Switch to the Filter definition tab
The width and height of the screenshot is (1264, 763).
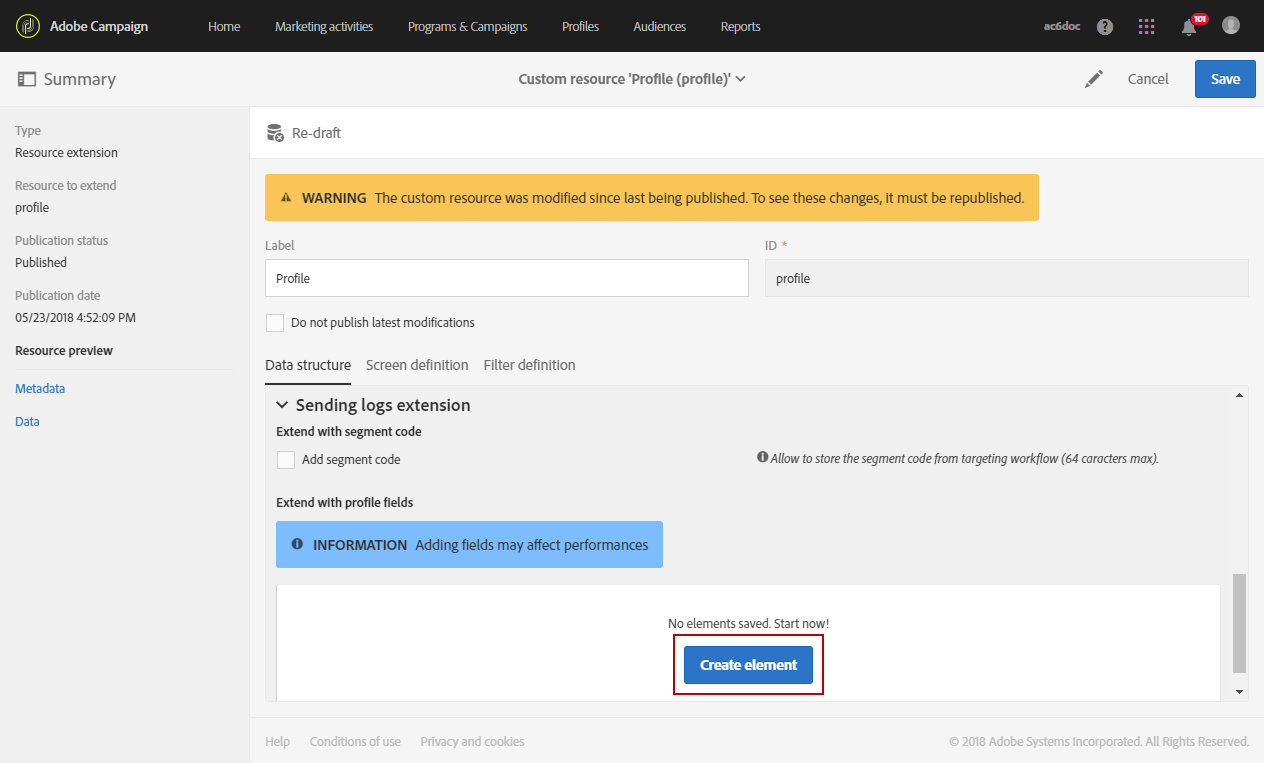[x=529, y=365]
